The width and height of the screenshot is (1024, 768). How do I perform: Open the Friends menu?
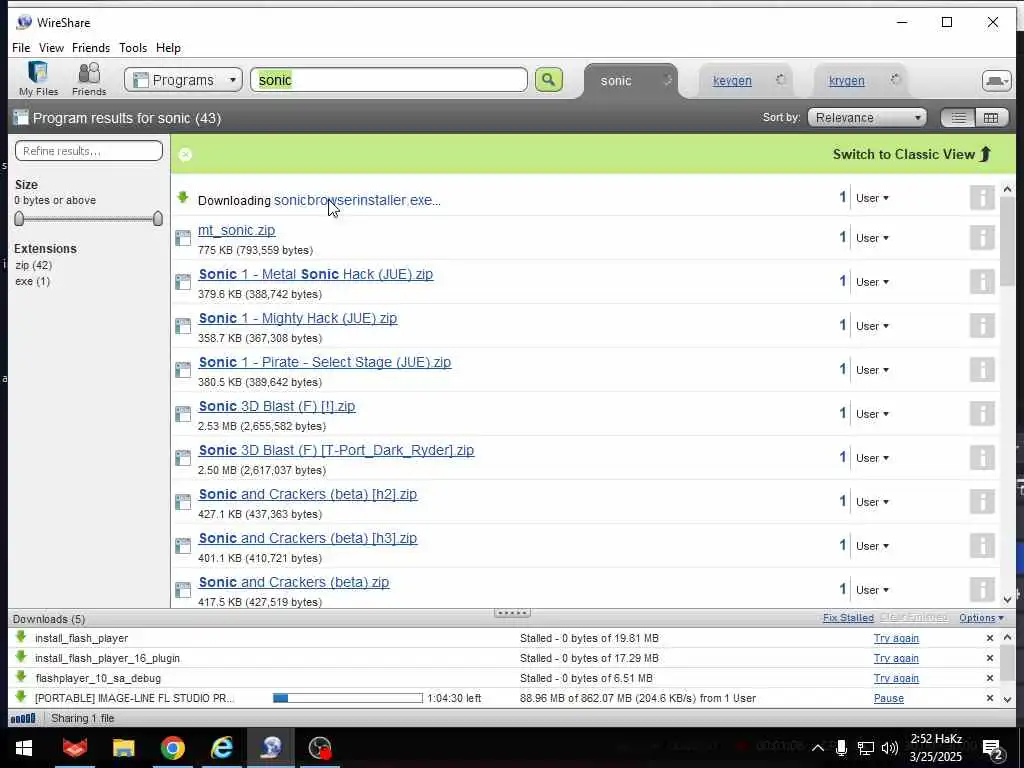point(91,48)
